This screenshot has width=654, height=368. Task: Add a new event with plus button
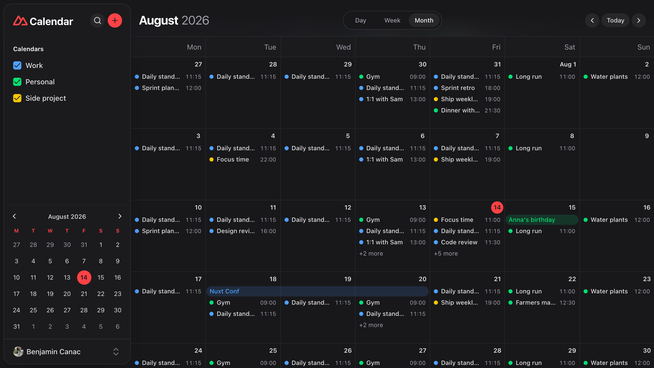click(x=115, y=20)
